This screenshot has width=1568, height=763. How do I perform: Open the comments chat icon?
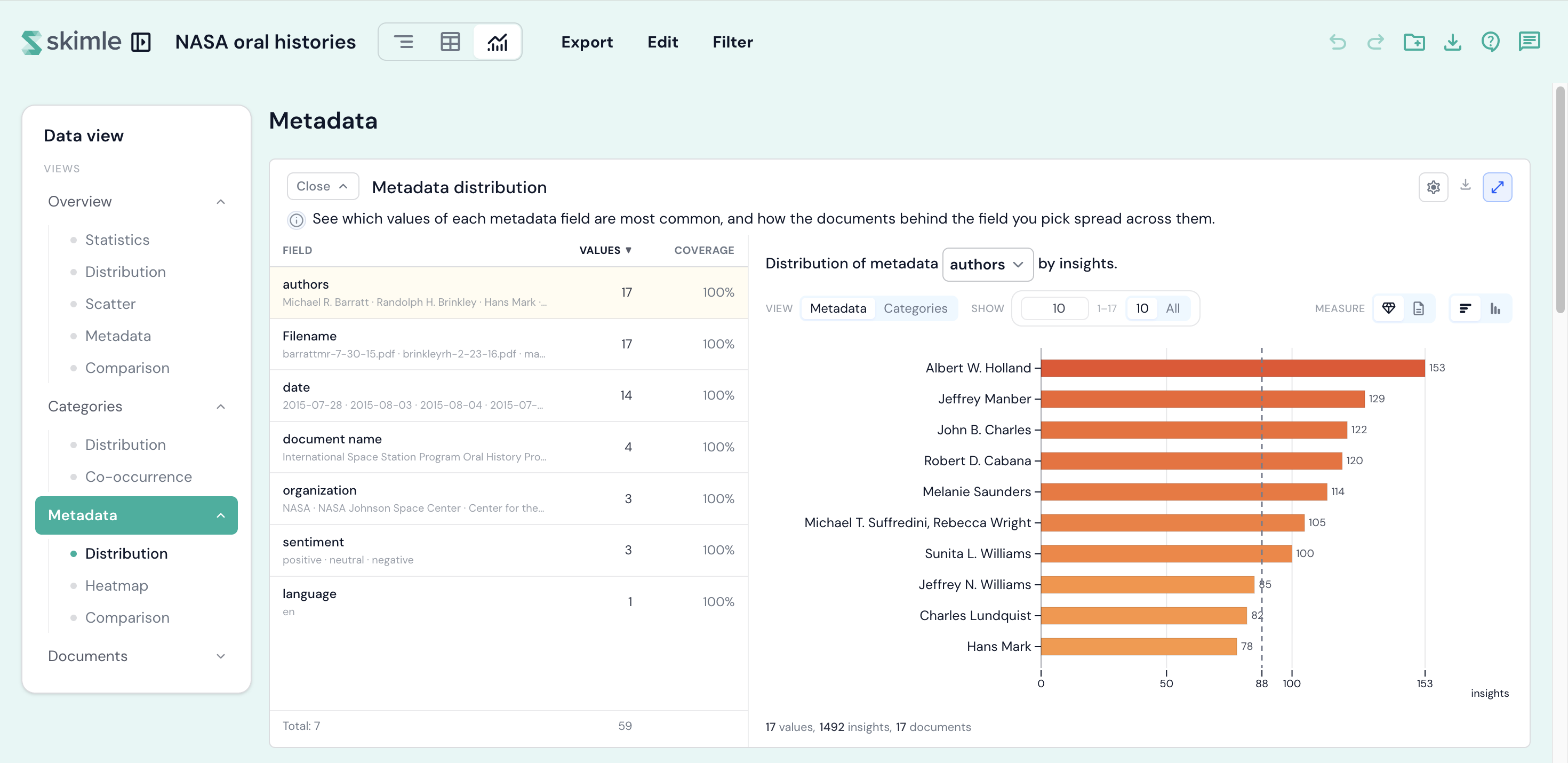(1529, 42)
